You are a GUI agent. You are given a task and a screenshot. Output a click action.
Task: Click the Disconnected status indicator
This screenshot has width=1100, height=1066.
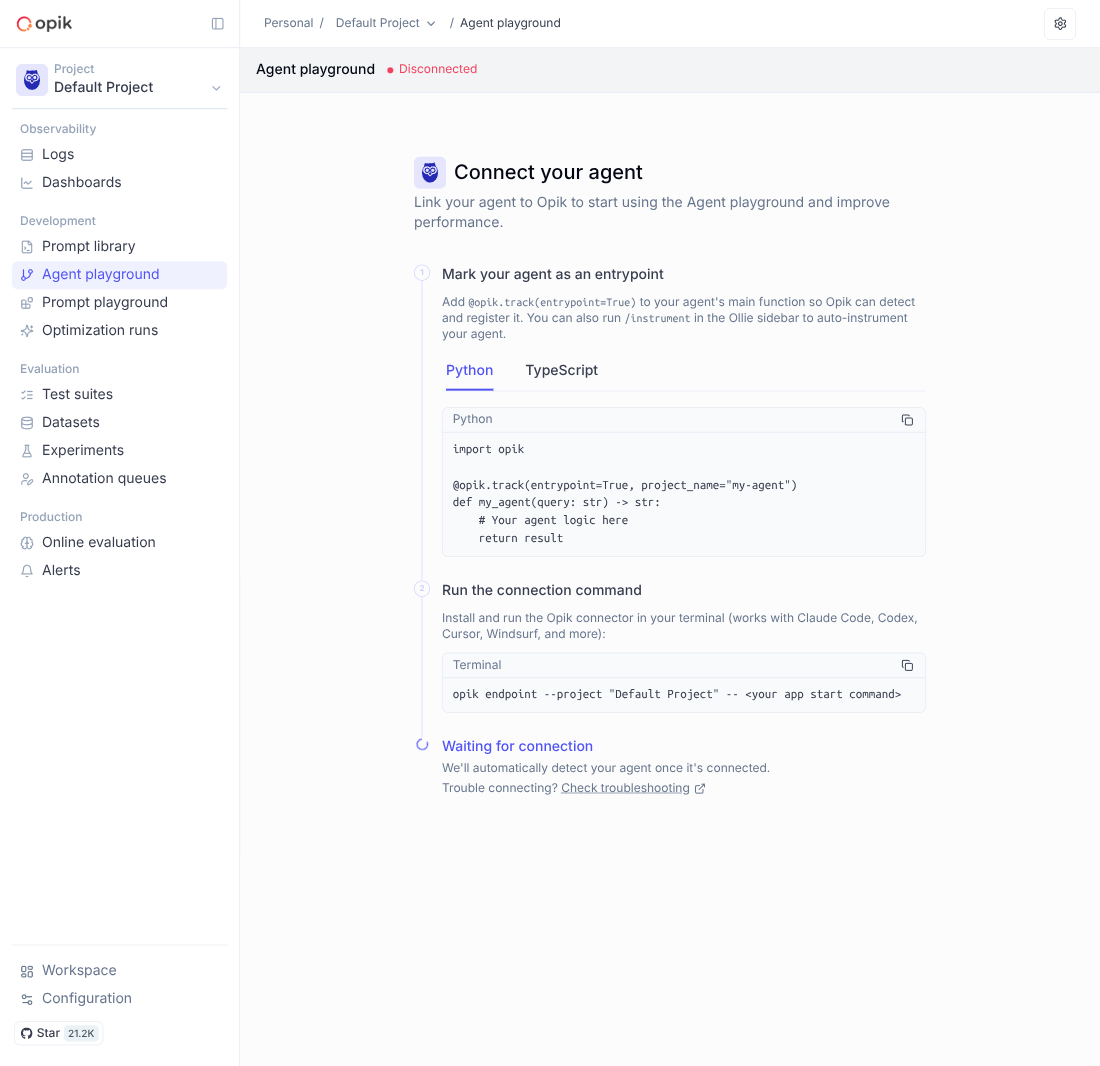(x=432, y=69)
